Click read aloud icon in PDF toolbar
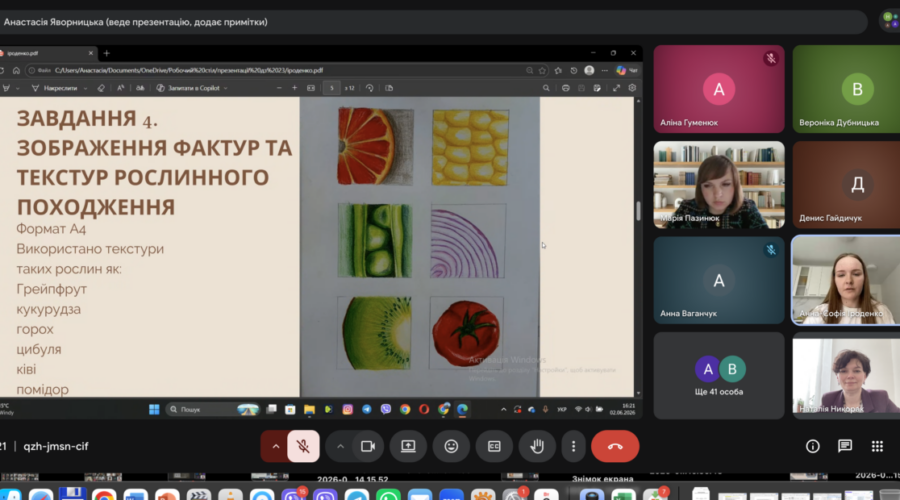 click(121, 88)
